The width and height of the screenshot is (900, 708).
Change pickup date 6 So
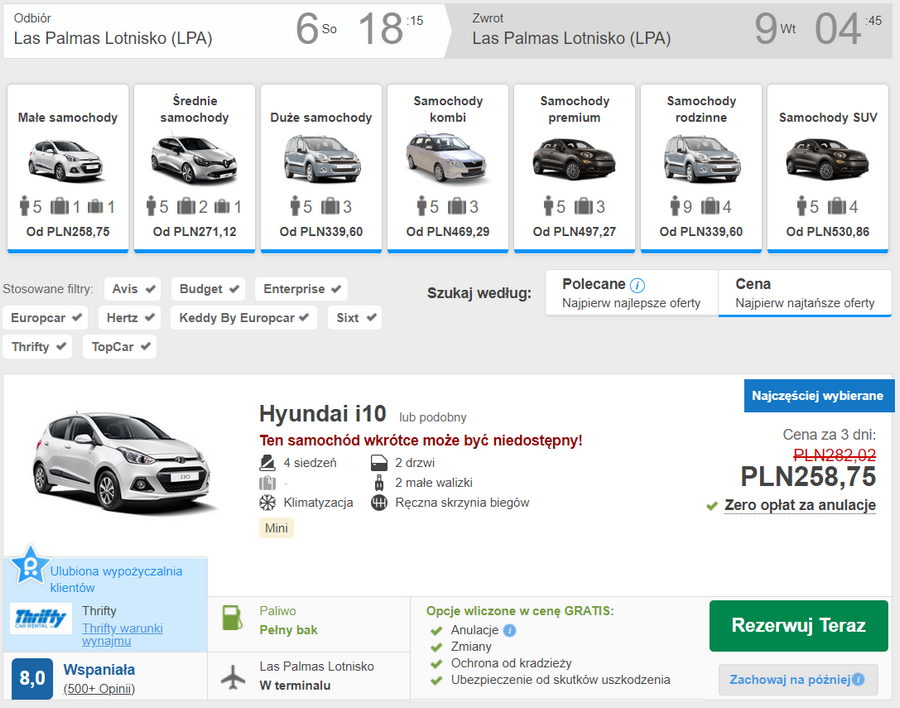(x=316, y=29)
